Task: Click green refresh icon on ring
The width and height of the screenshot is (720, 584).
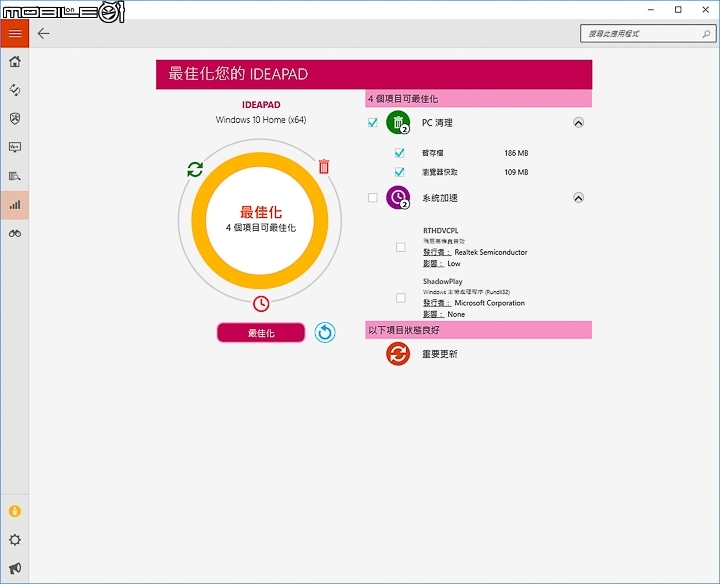Action: pyautogui.click(x=195, y=169)
